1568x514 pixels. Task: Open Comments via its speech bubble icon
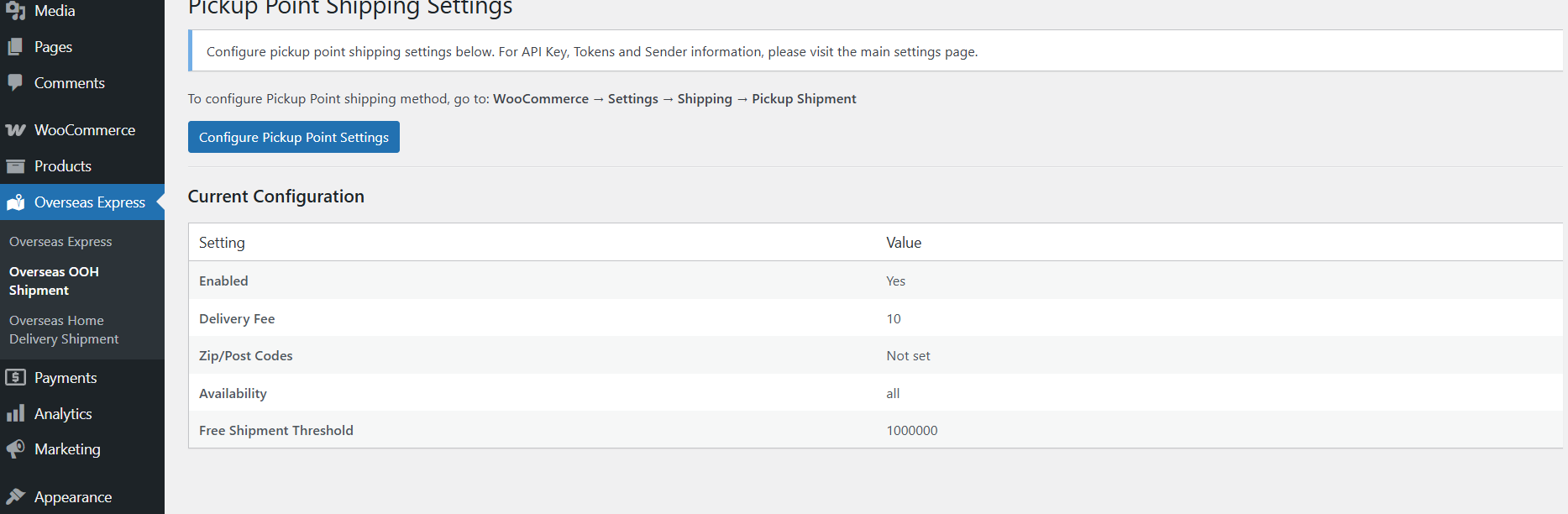[15, 82]
